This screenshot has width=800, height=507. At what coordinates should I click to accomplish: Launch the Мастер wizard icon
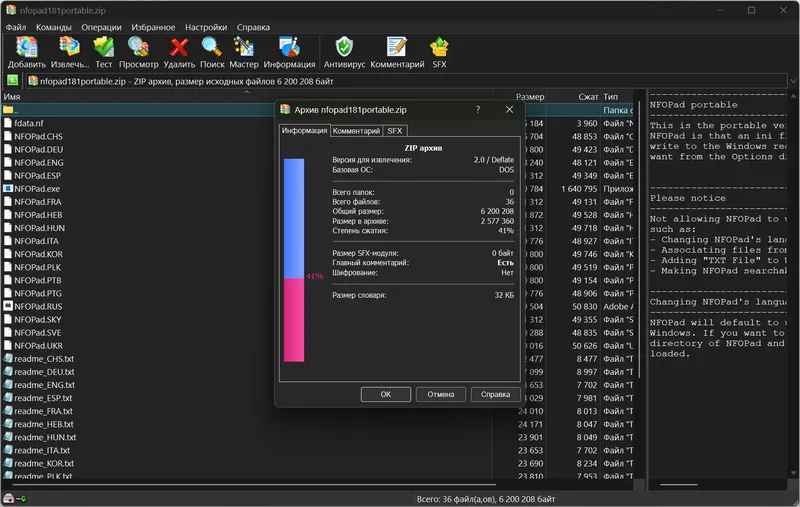tap(244, 47)
